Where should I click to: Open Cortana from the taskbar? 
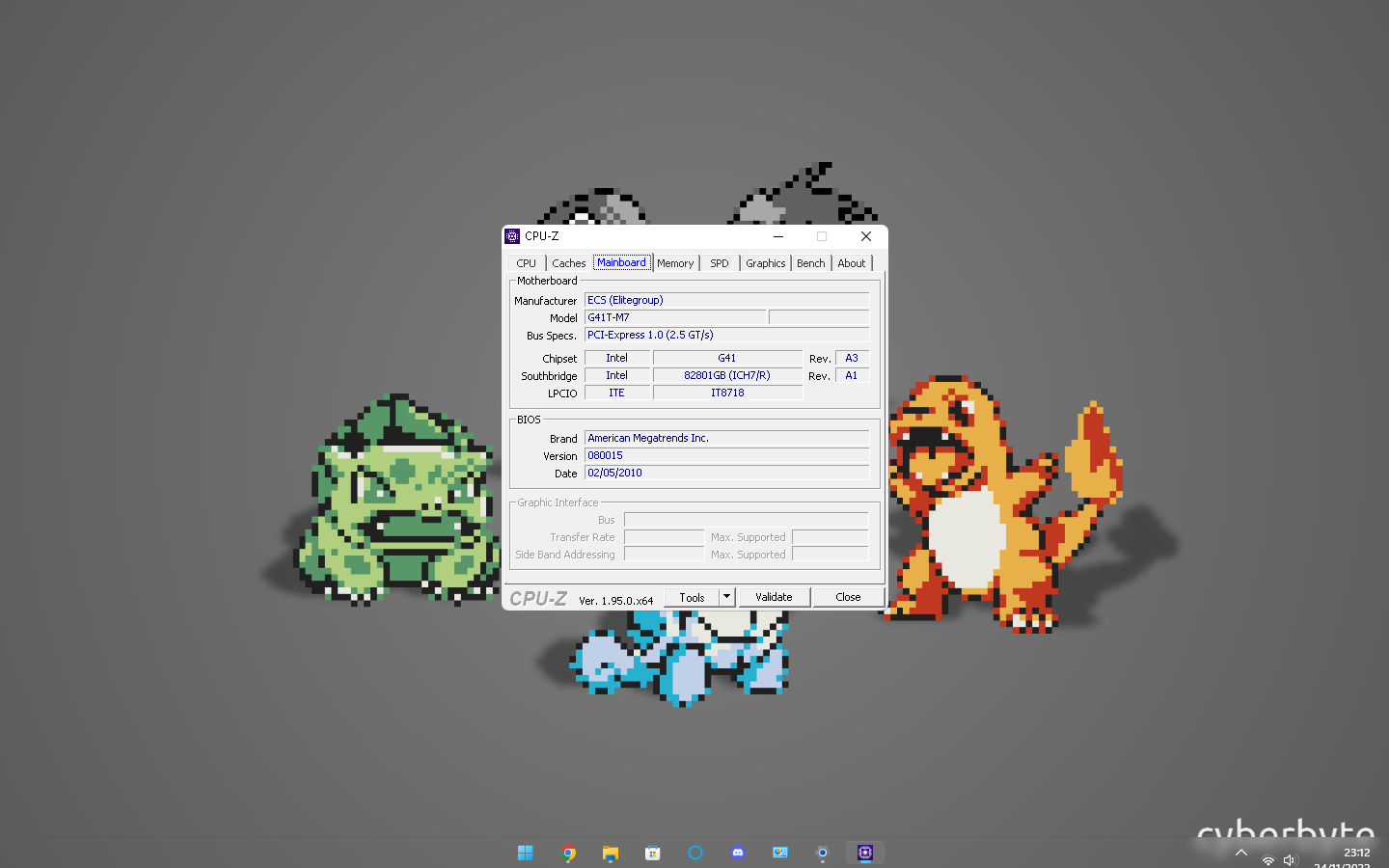[x=695, y=853]
